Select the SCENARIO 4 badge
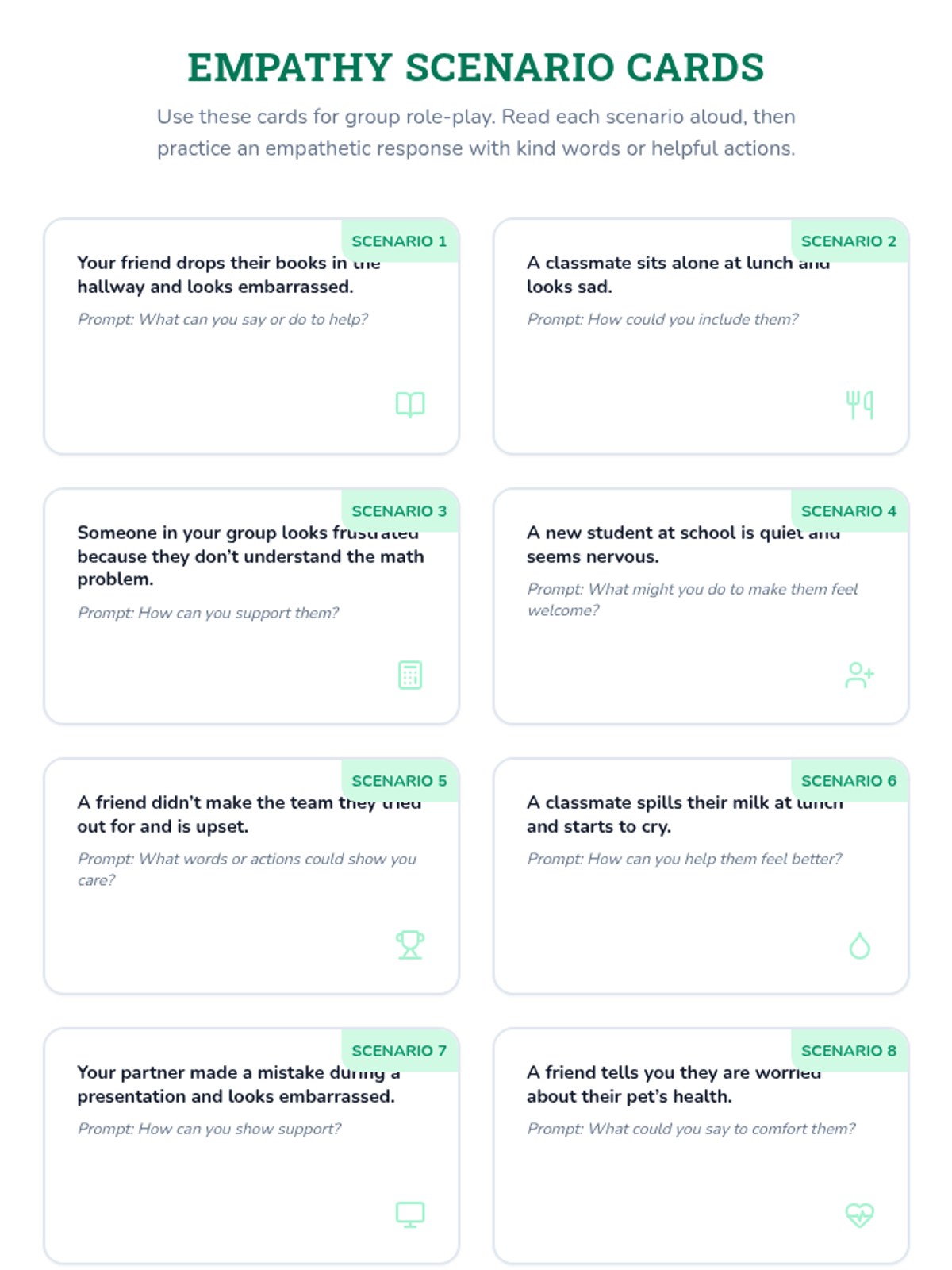The height and width of the screenshot is (1270, 952). pyautogui.click(x=849, y=510)
